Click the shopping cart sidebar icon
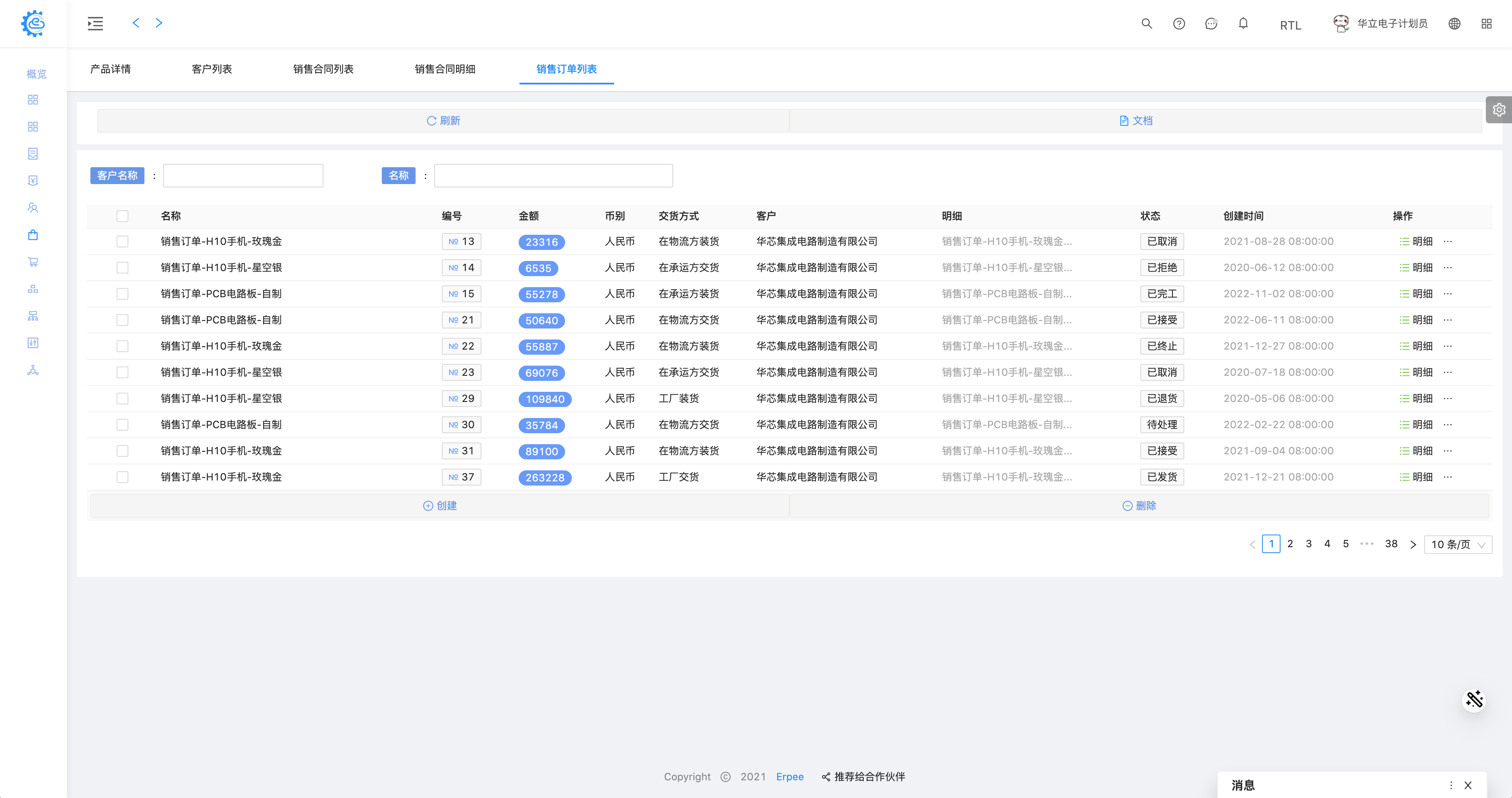 33,262
